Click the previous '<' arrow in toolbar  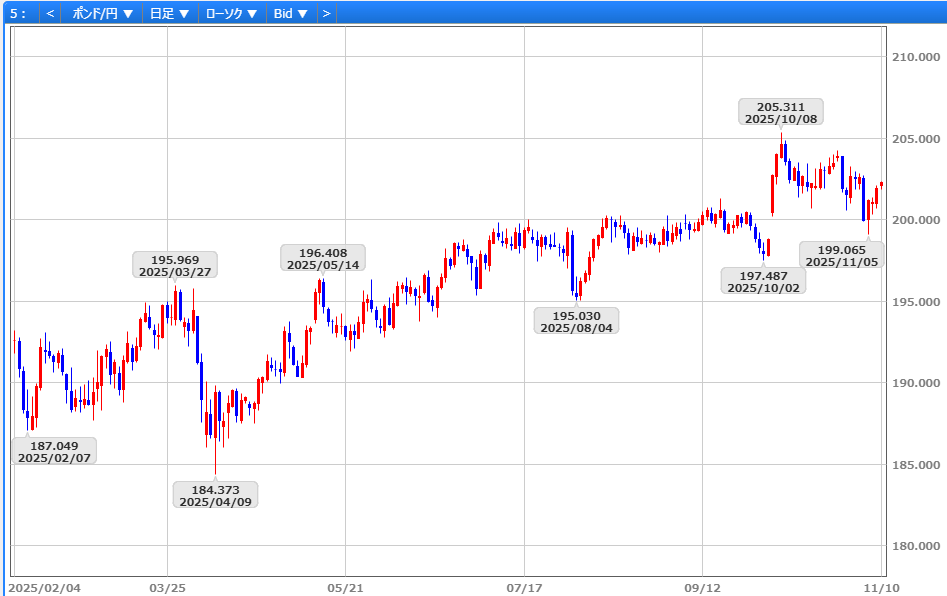tap(50, 13)
